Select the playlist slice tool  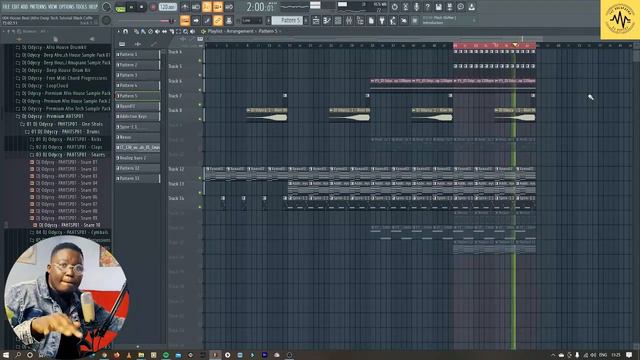coord(171,31)
